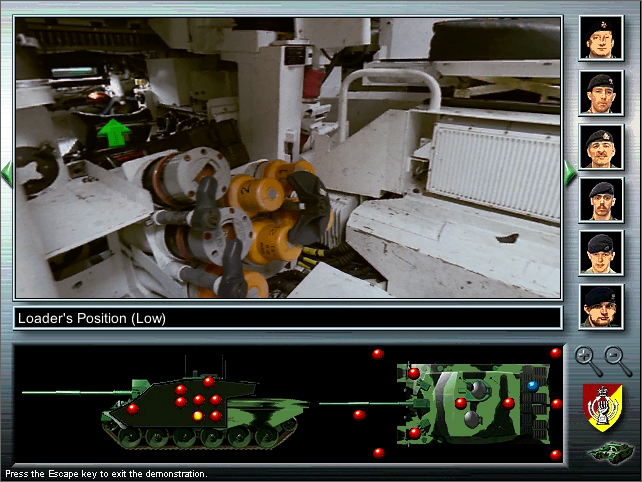Select the fourth crew portrait from the top
Image resolution: width=642 pixels, height=482 pixels.
602,200
